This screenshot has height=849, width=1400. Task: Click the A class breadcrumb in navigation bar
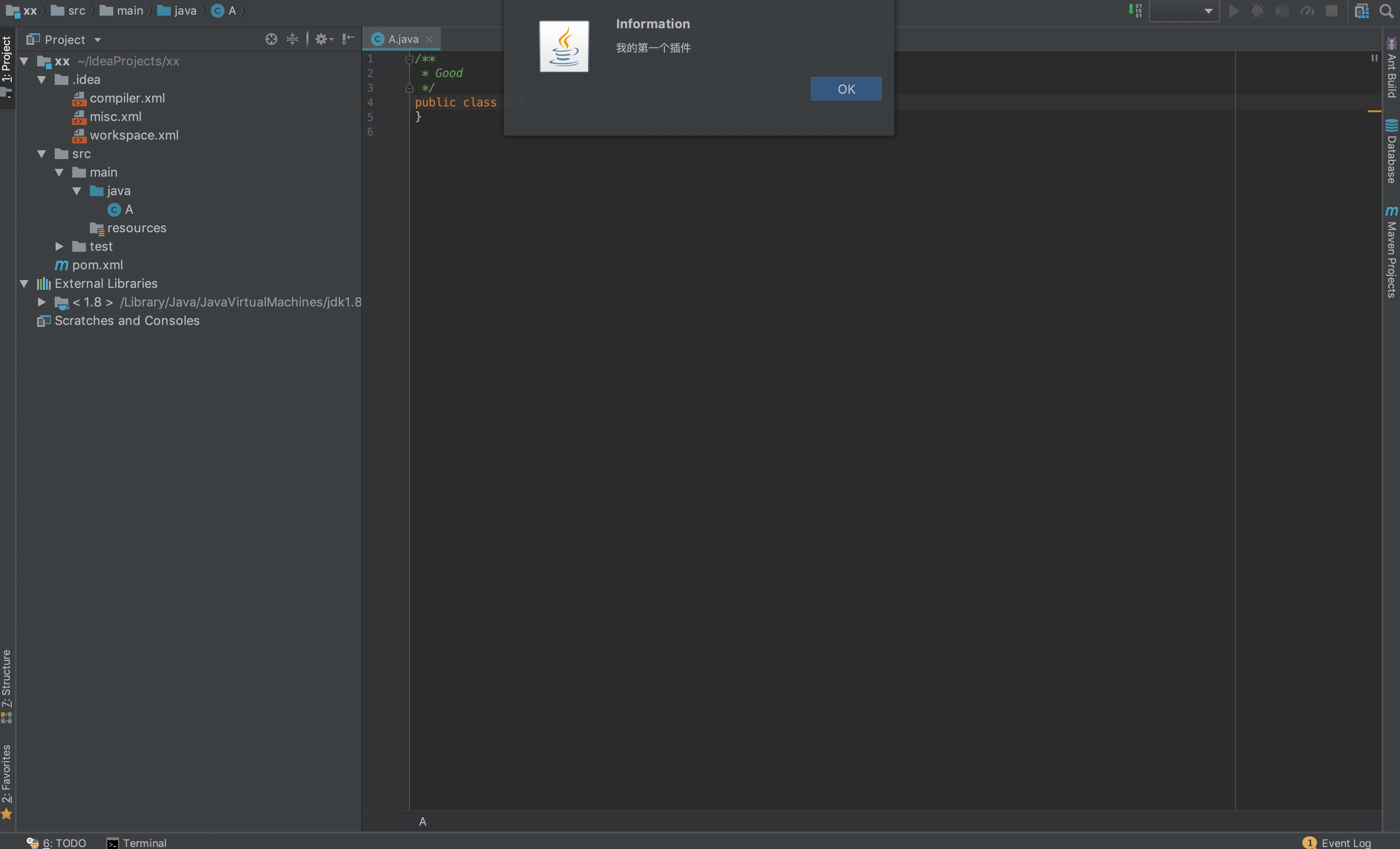coord(224,11)
